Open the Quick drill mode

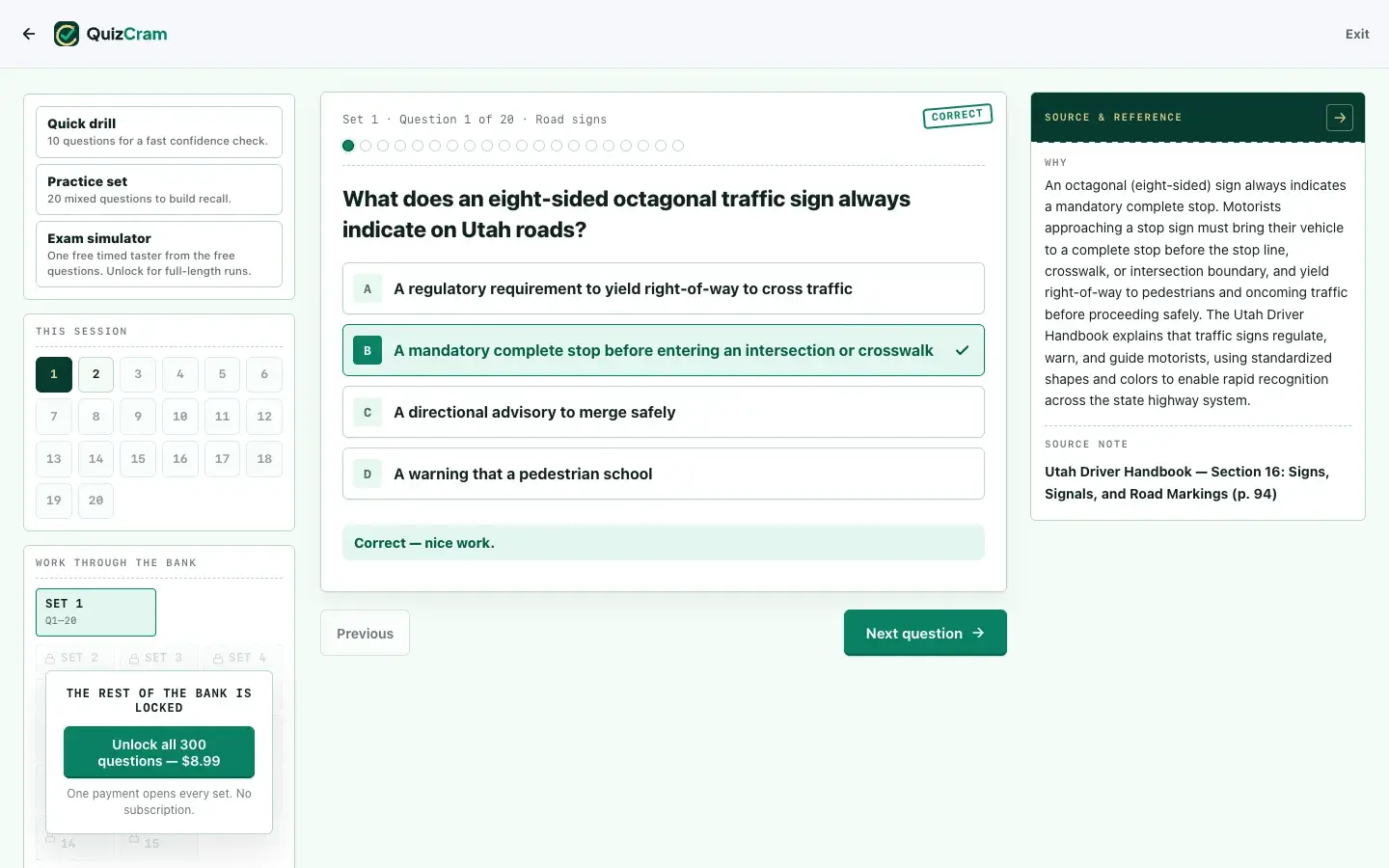159,132
